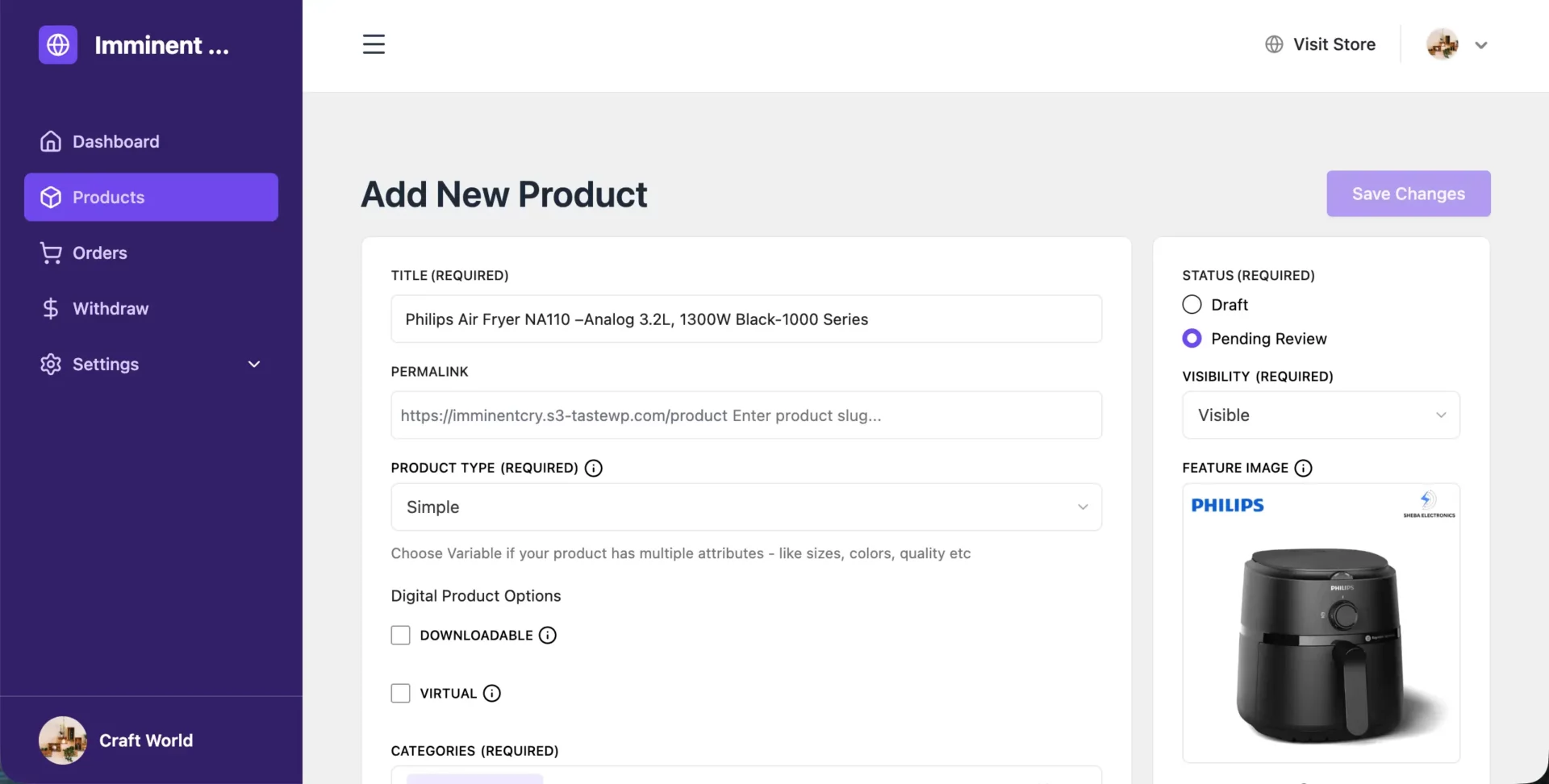Image resolution: width=1549 pixels, height=784 pixels.
Task: Click the Product Type info icon
Action: click(593, 468)
